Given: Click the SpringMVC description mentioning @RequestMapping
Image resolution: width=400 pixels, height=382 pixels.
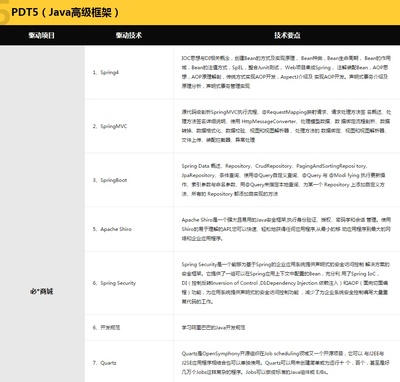Looking at the screenshot, I should 286,126.
